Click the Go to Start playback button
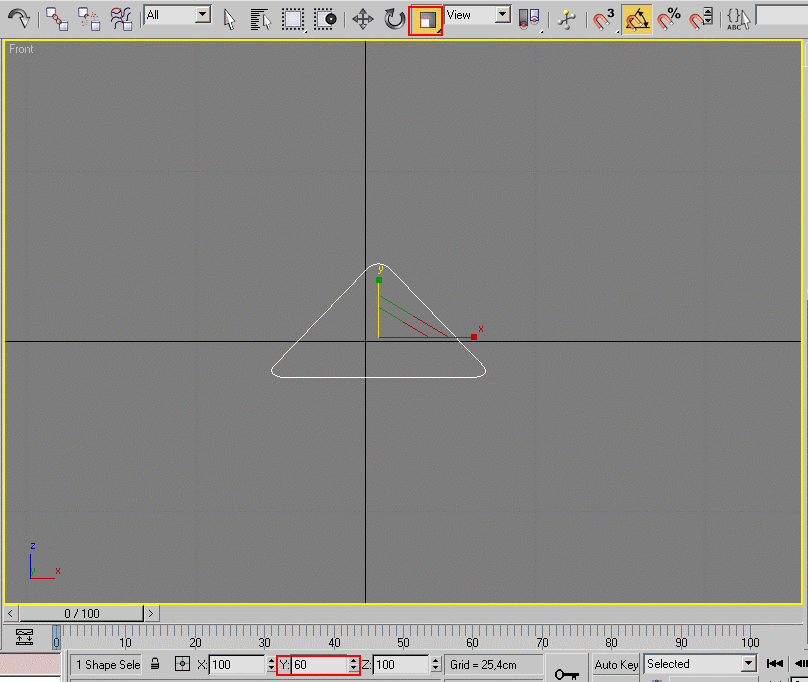 pos(775,664)
